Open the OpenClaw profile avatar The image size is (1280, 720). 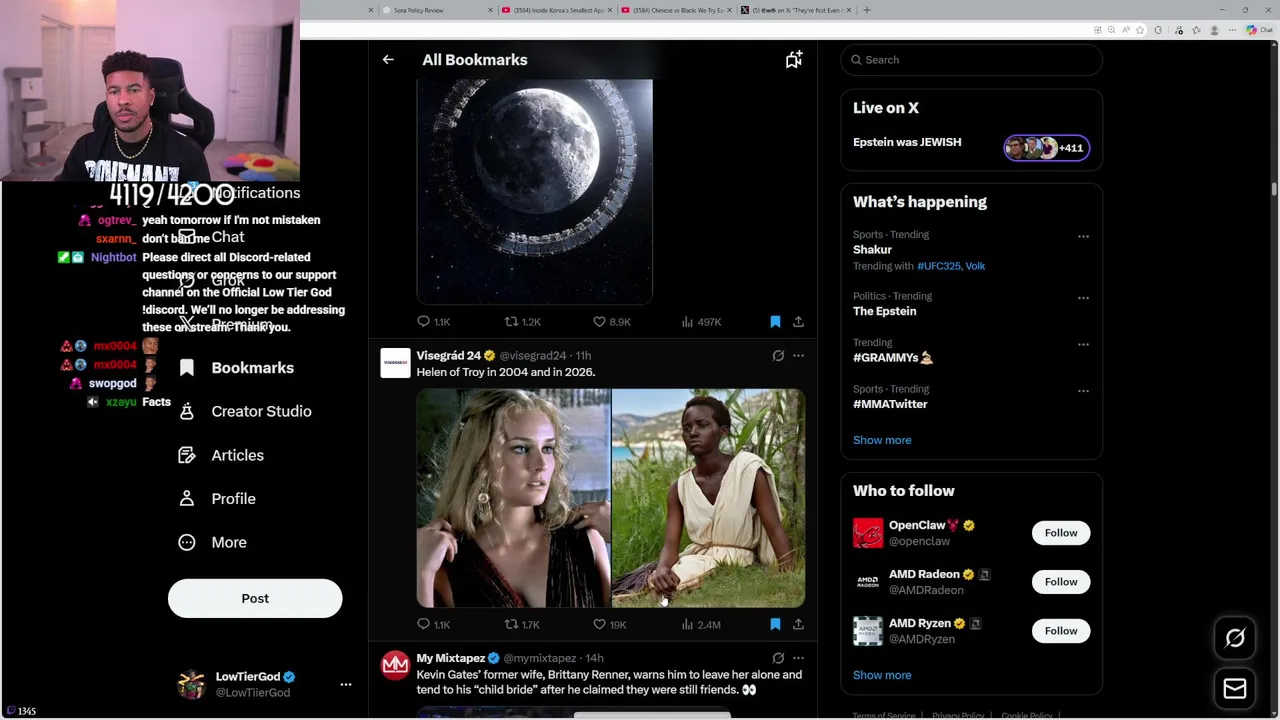[x=868, y=533]
